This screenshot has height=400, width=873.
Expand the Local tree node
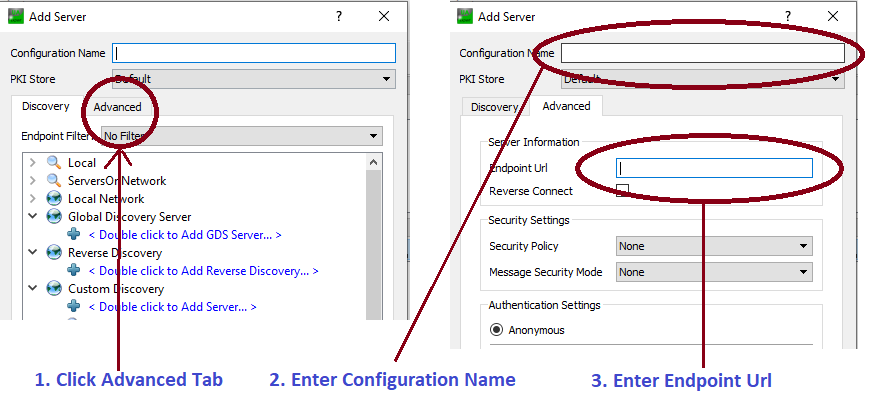tap(33, 163)
